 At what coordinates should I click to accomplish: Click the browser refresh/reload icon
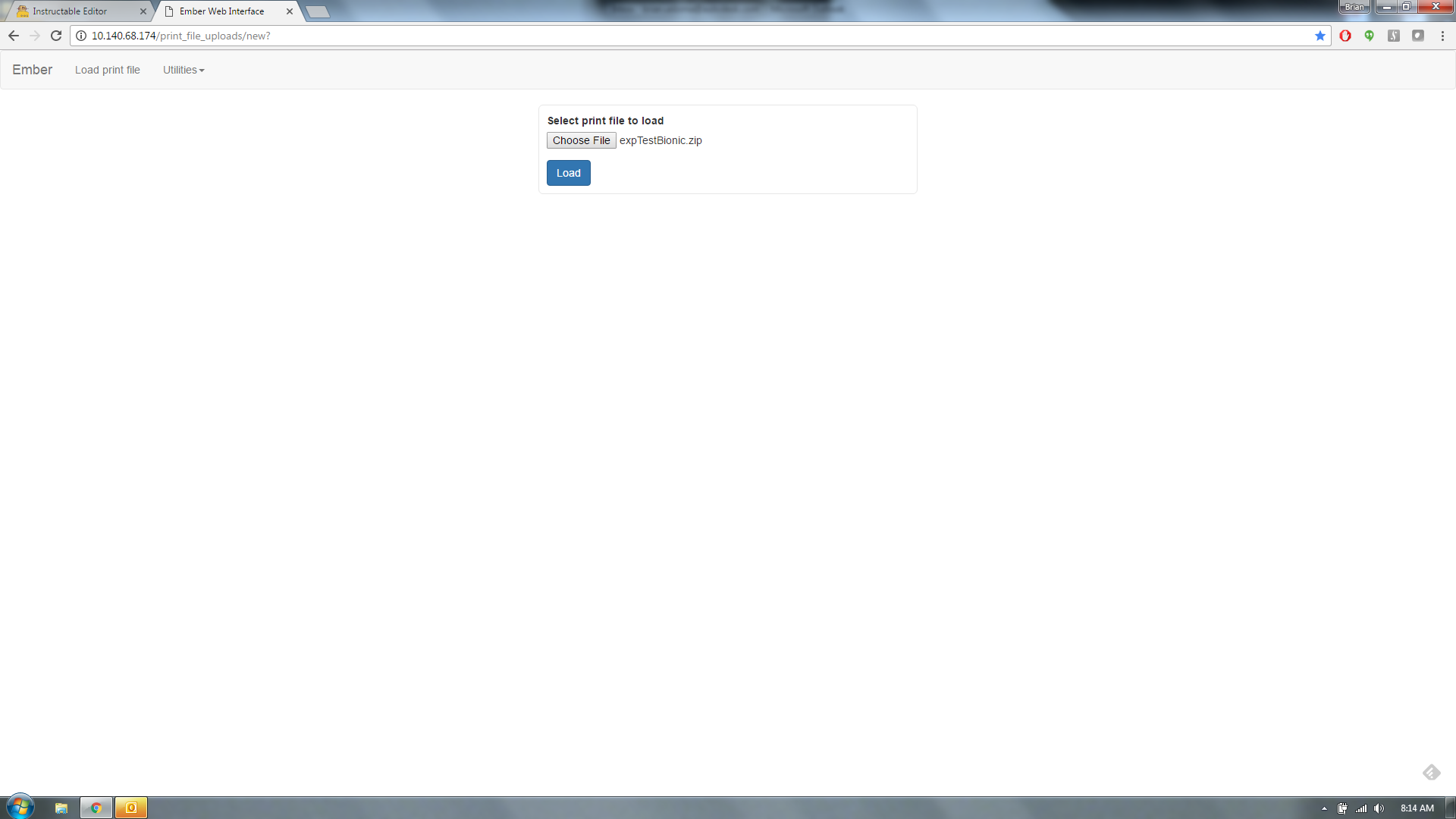point(56,36)
